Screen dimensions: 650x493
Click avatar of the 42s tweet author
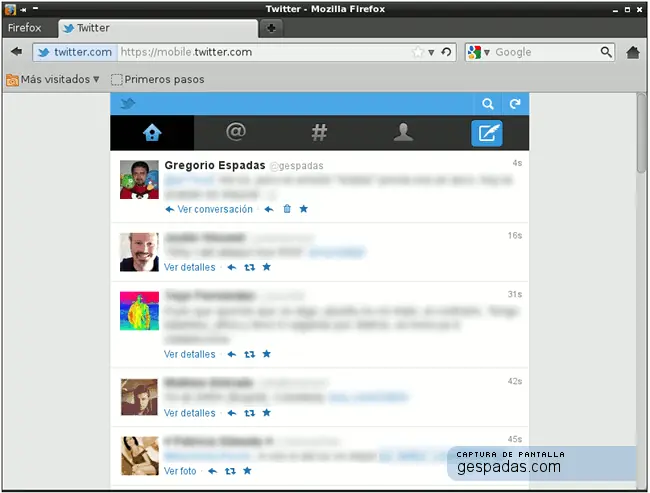[x=139, y=397]
